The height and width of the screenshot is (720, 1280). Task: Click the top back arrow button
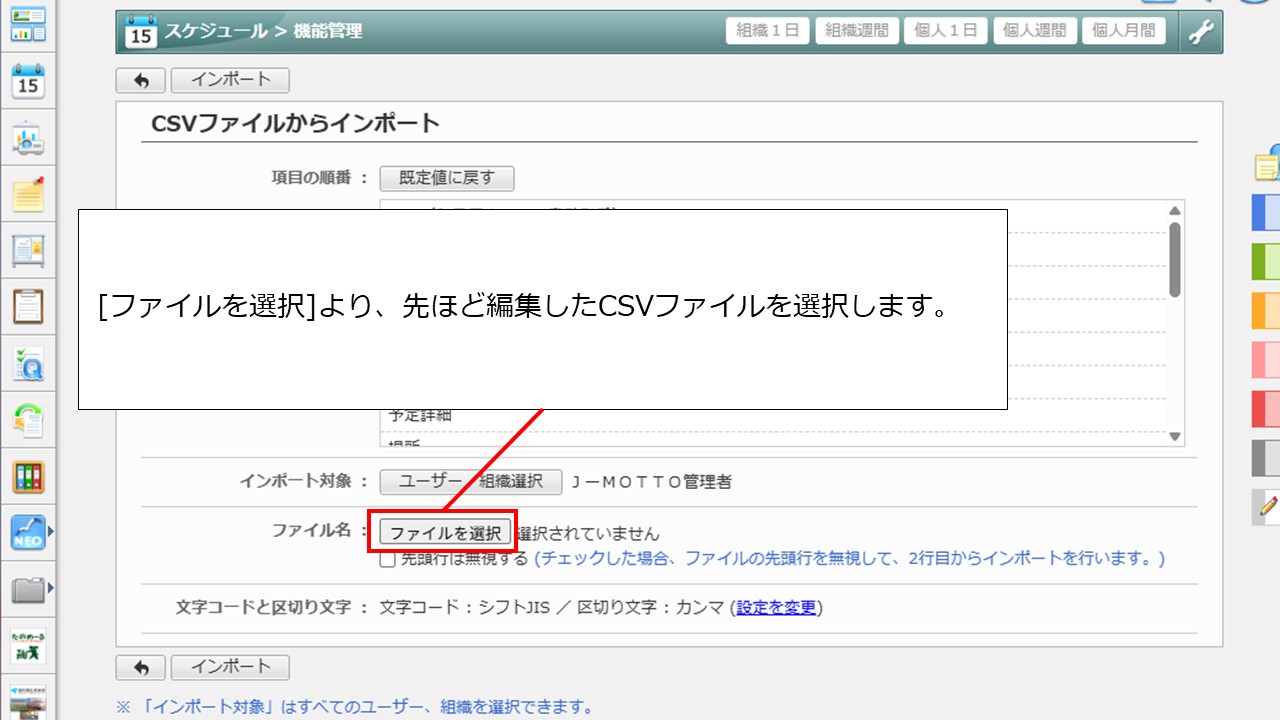141,81
